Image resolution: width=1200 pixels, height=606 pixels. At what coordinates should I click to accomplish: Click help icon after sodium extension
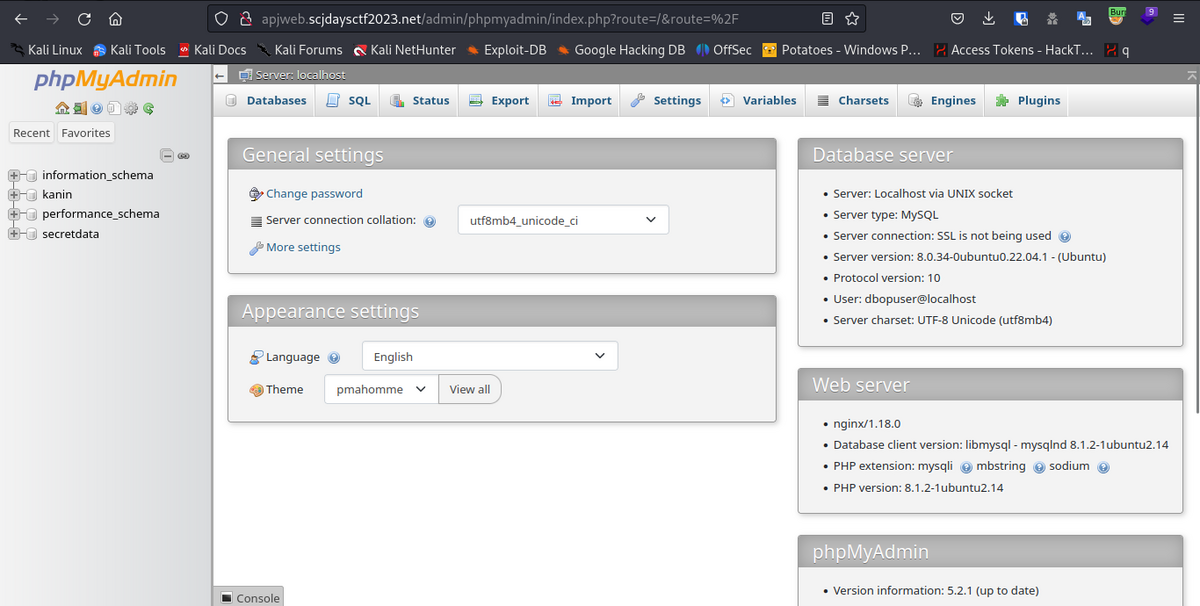1103,467
